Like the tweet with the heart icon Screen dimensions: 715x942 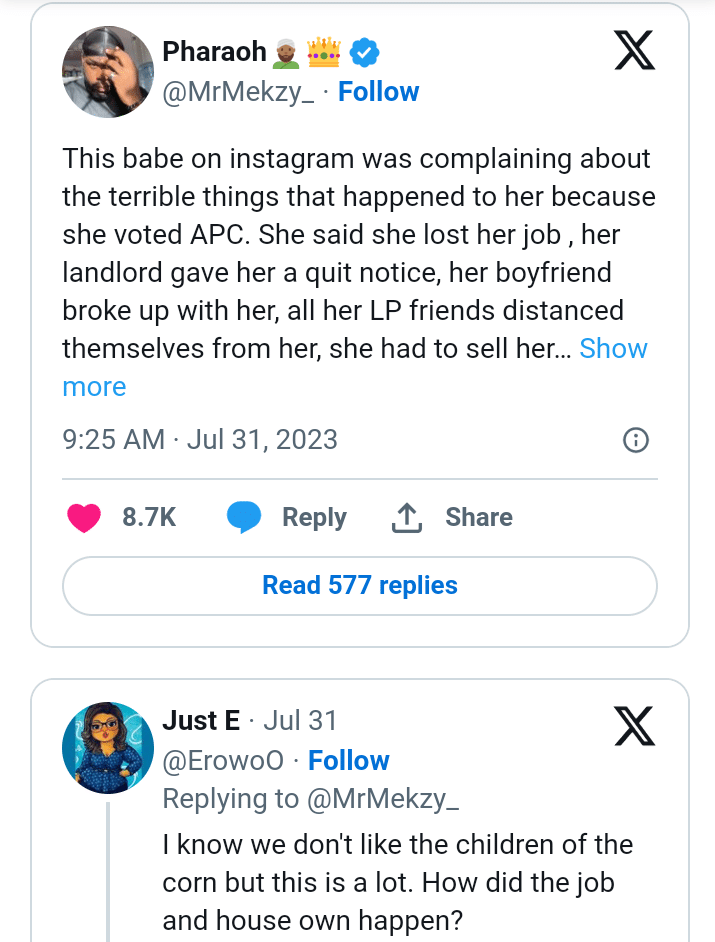pos(84,518)
